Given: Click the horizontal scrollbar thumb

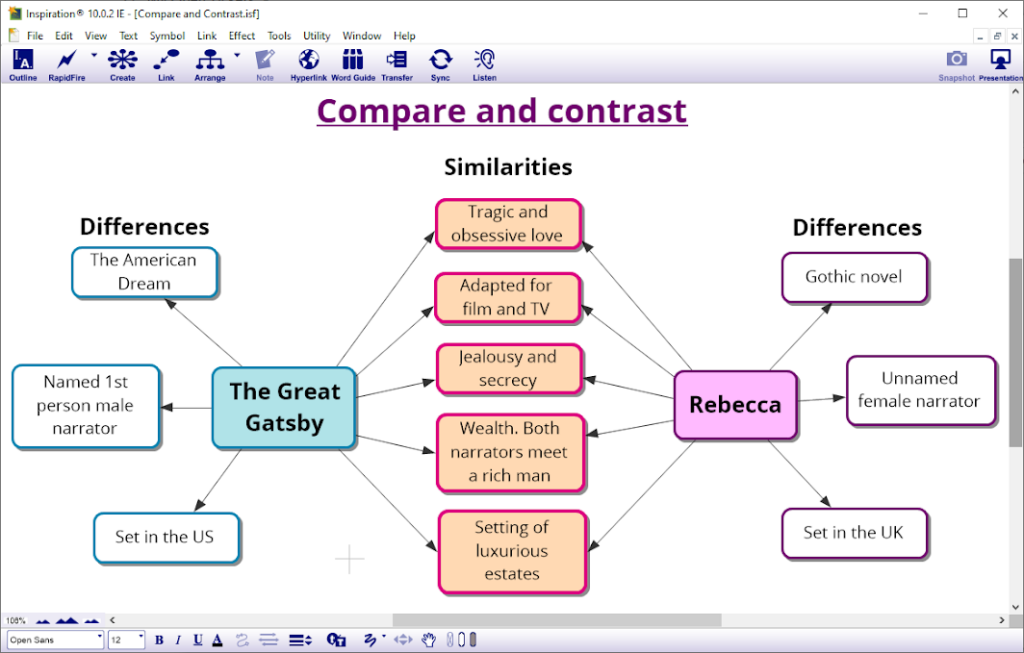Looking at the screenshot, I should tap(556, 620).
